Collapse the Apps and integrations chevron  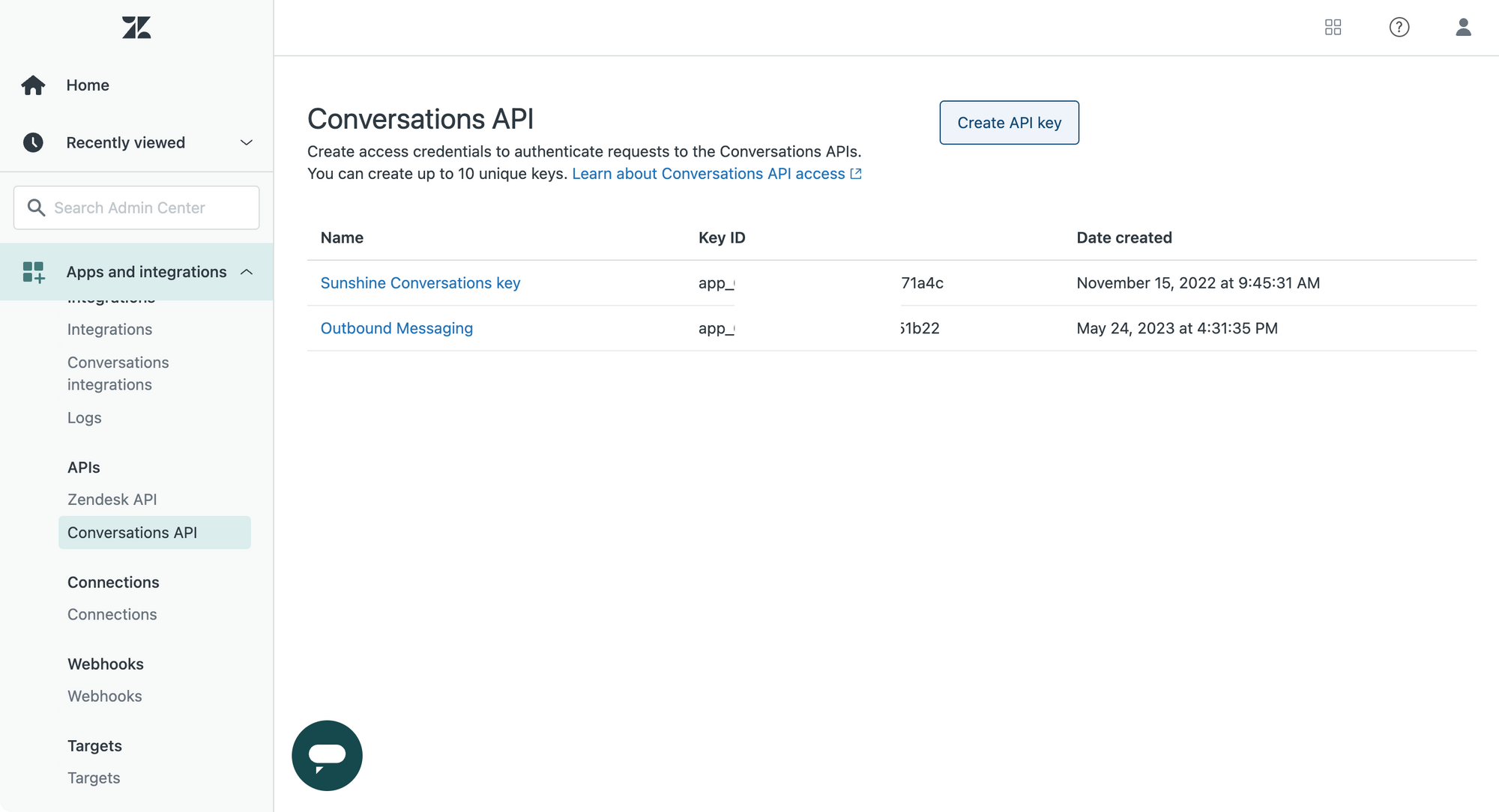(246, 272)
